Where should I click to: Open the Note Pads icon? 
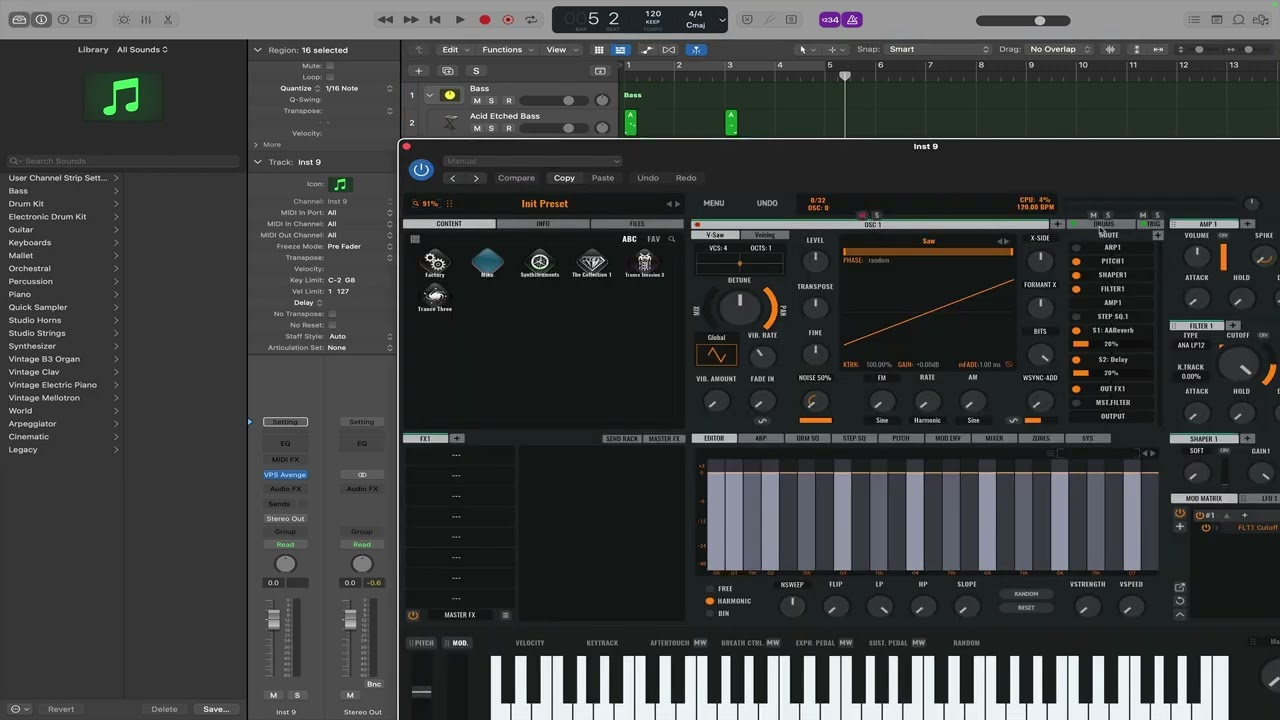click(x=1217, y=19)
